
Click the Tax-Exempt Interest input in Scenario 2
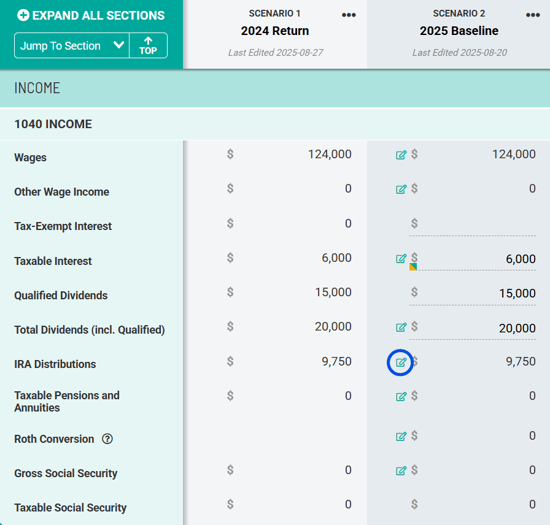472,224
